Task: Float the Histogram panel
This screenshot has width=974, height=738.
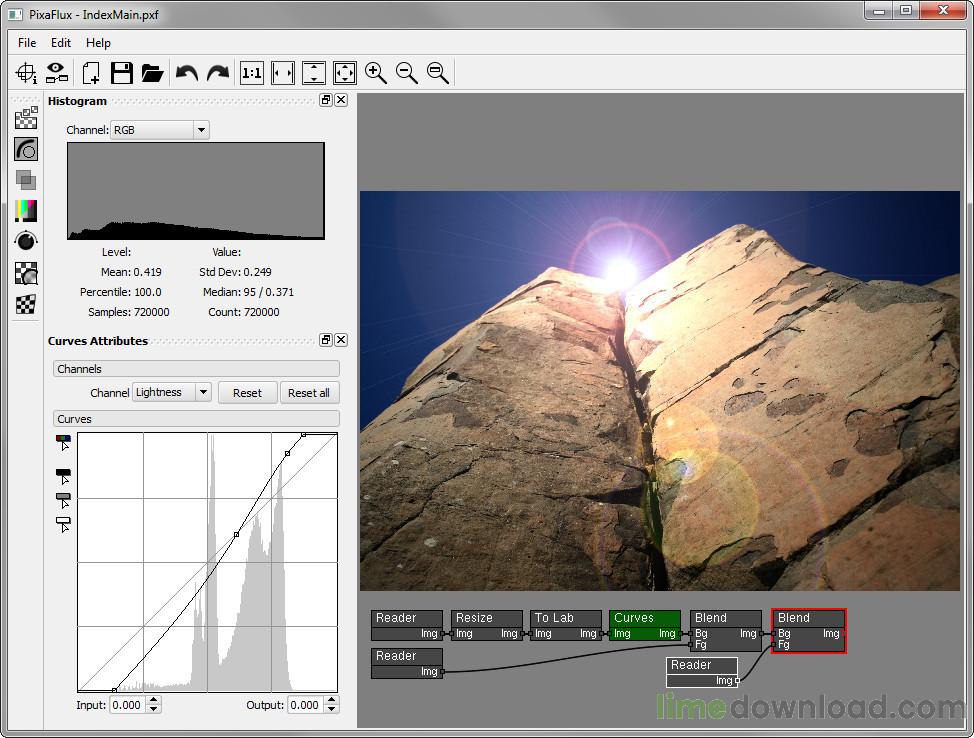Action: (325, 100)
